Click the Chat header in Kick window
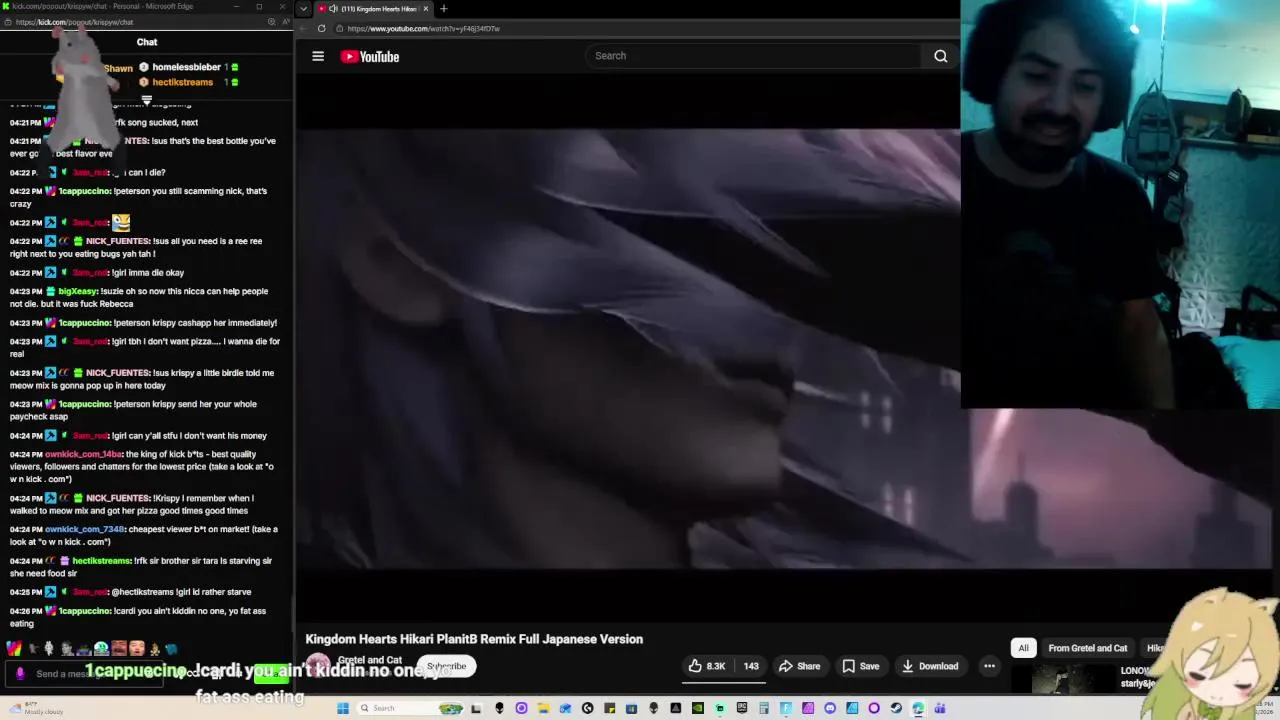 tap(147, 42)
